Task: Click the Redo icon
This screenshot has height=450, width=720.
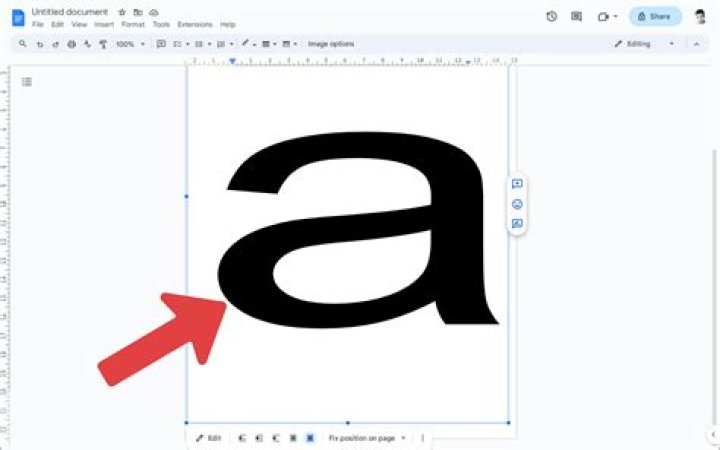Action: click(x=56, y=44)
